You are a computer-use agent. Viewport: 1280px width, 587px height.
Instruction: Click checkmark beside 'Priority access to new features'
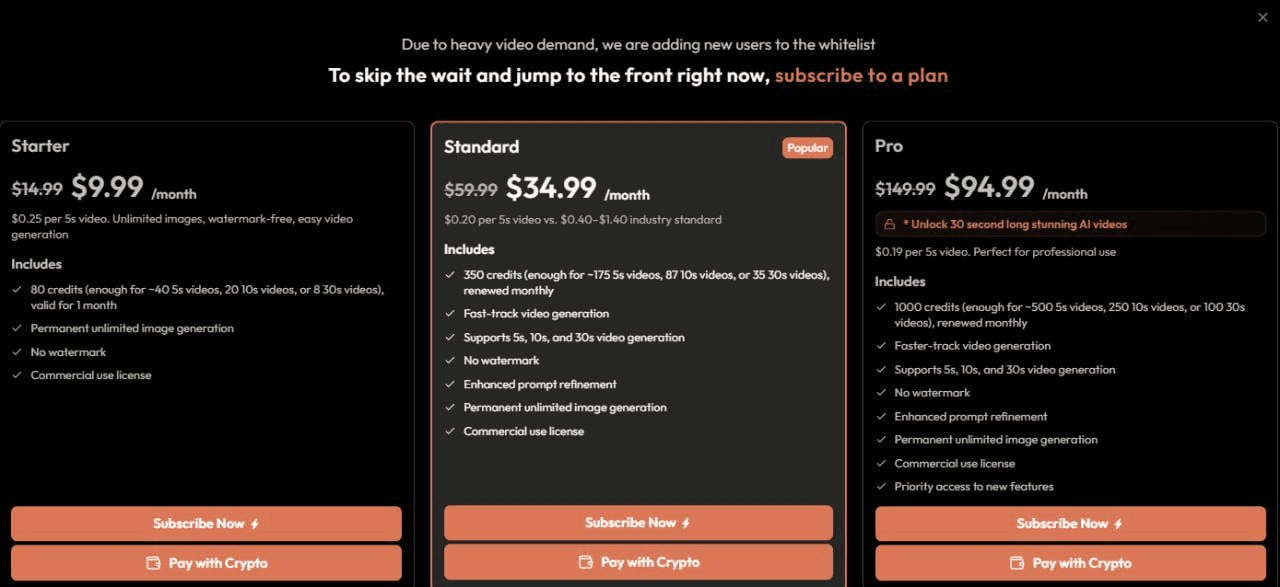pyautogui.click(x=882, y=486)
